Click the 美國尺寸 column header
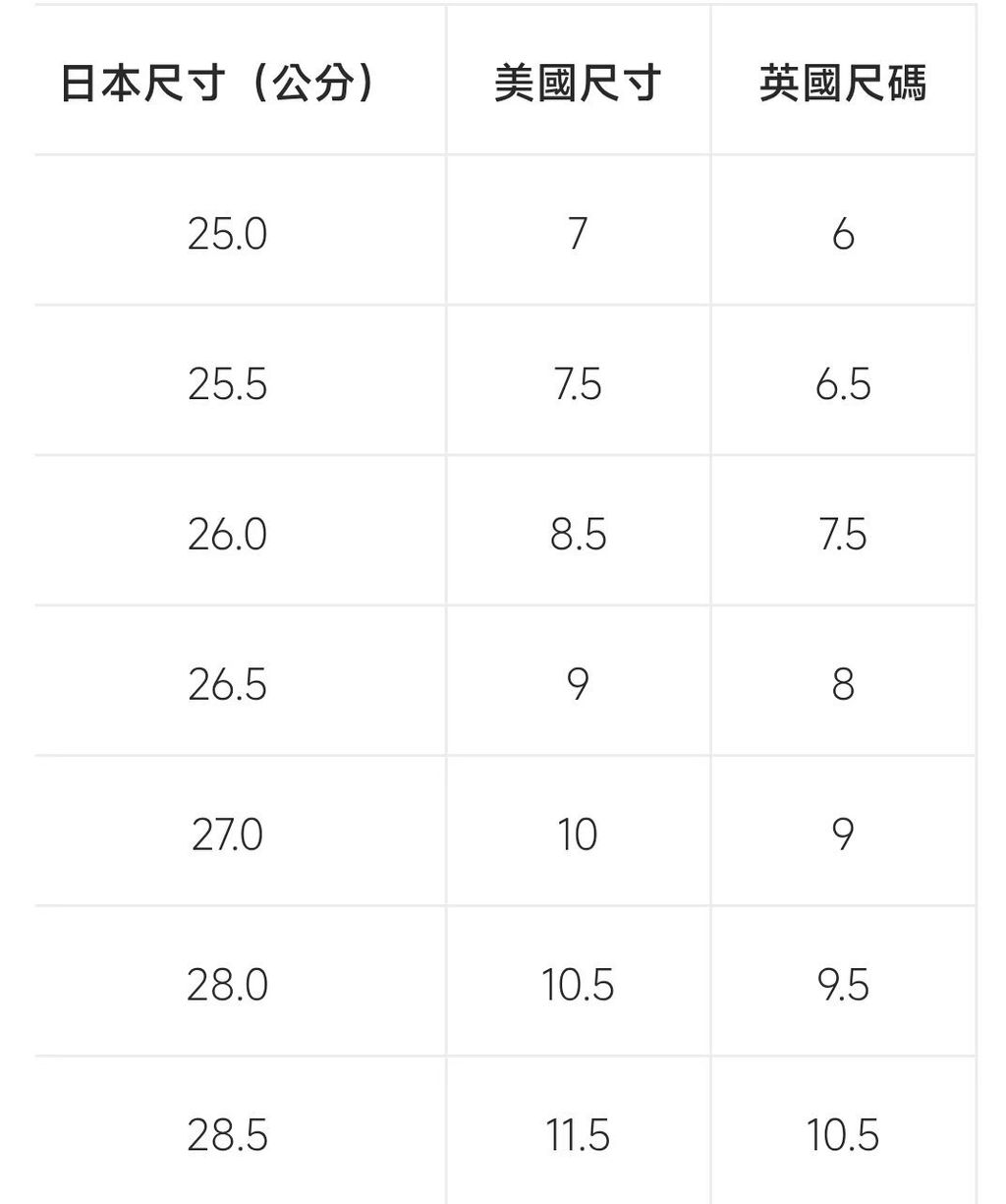The height and width of the screenshot is (1204, 1006). click(578, 84)
